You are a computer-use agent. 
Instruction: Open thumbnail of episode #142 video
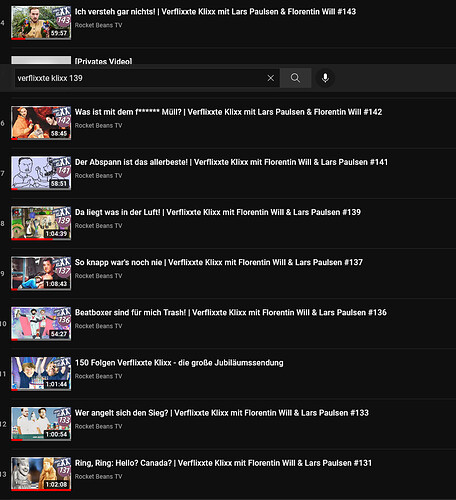tap(41, 123)
